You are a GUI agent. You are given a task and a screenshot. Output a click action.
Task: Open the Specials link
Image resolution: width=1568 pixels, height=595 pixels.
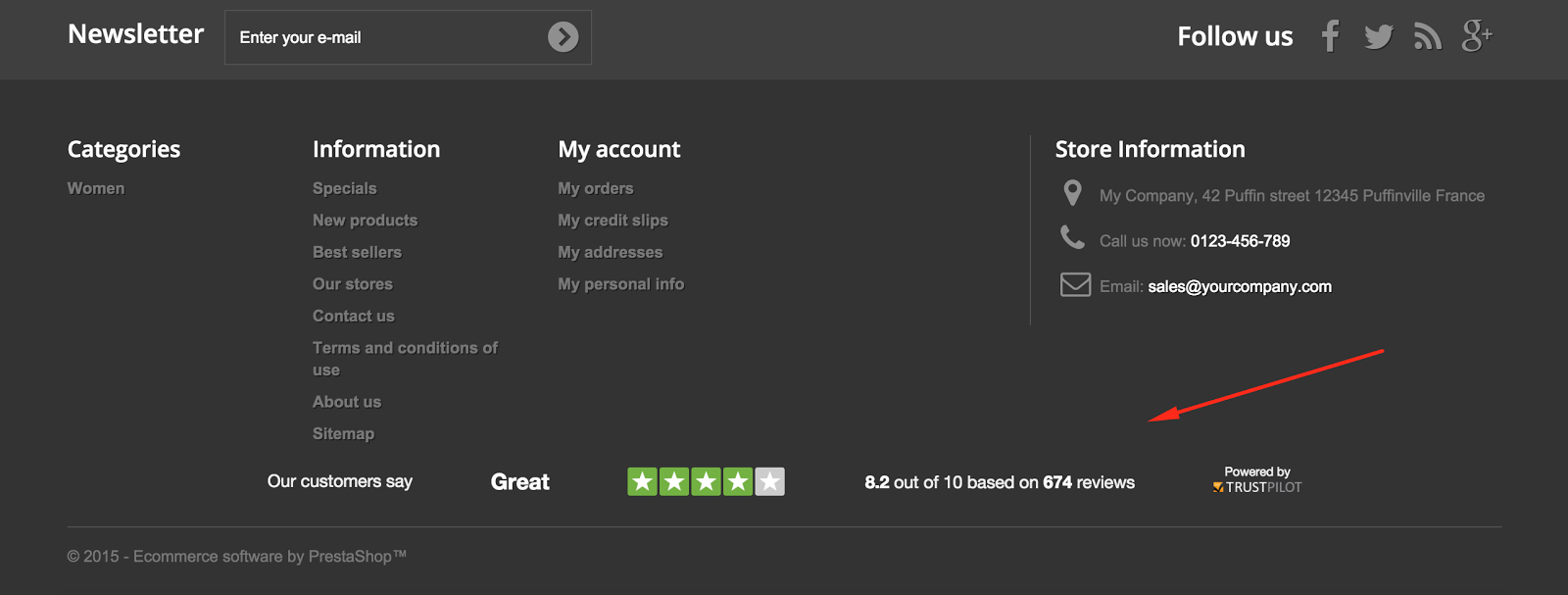(x=345, y=188)
